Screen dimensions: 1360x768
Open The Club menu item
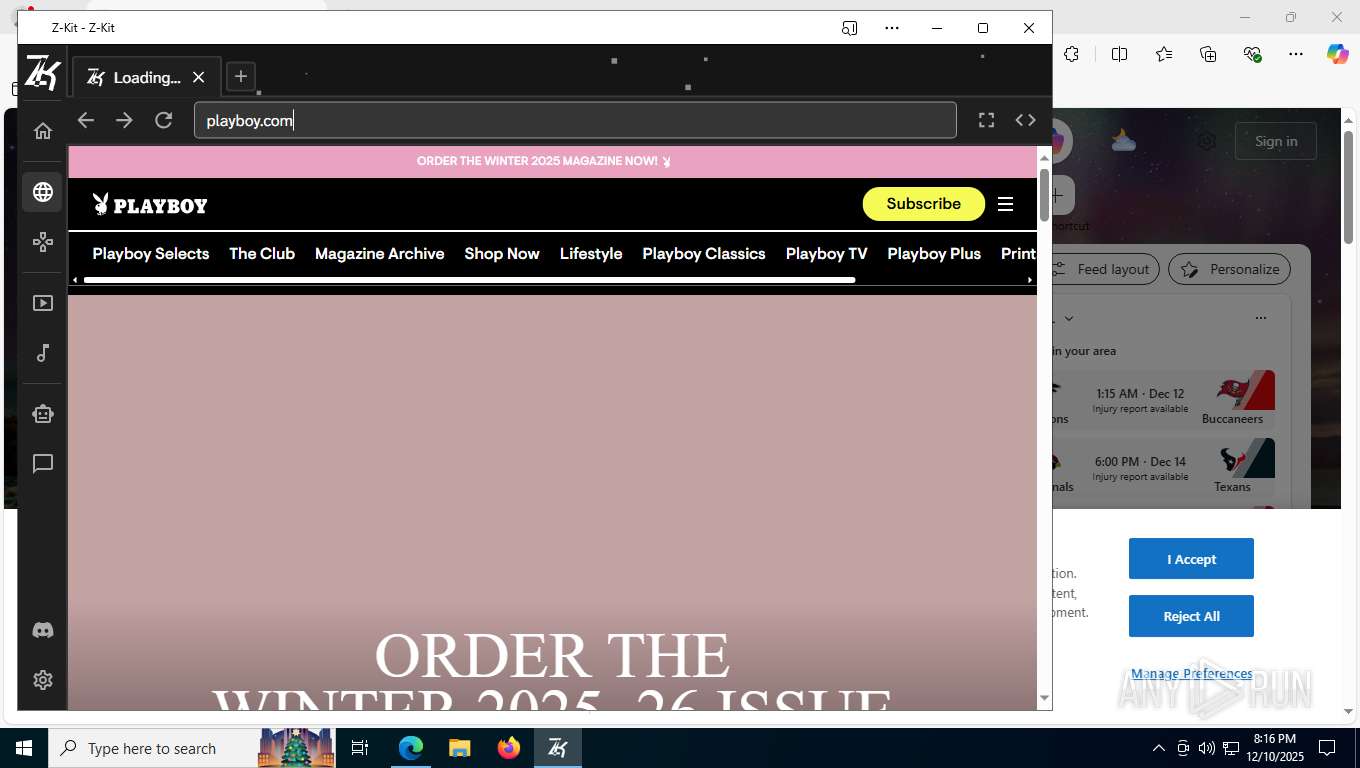coord(262,254)
